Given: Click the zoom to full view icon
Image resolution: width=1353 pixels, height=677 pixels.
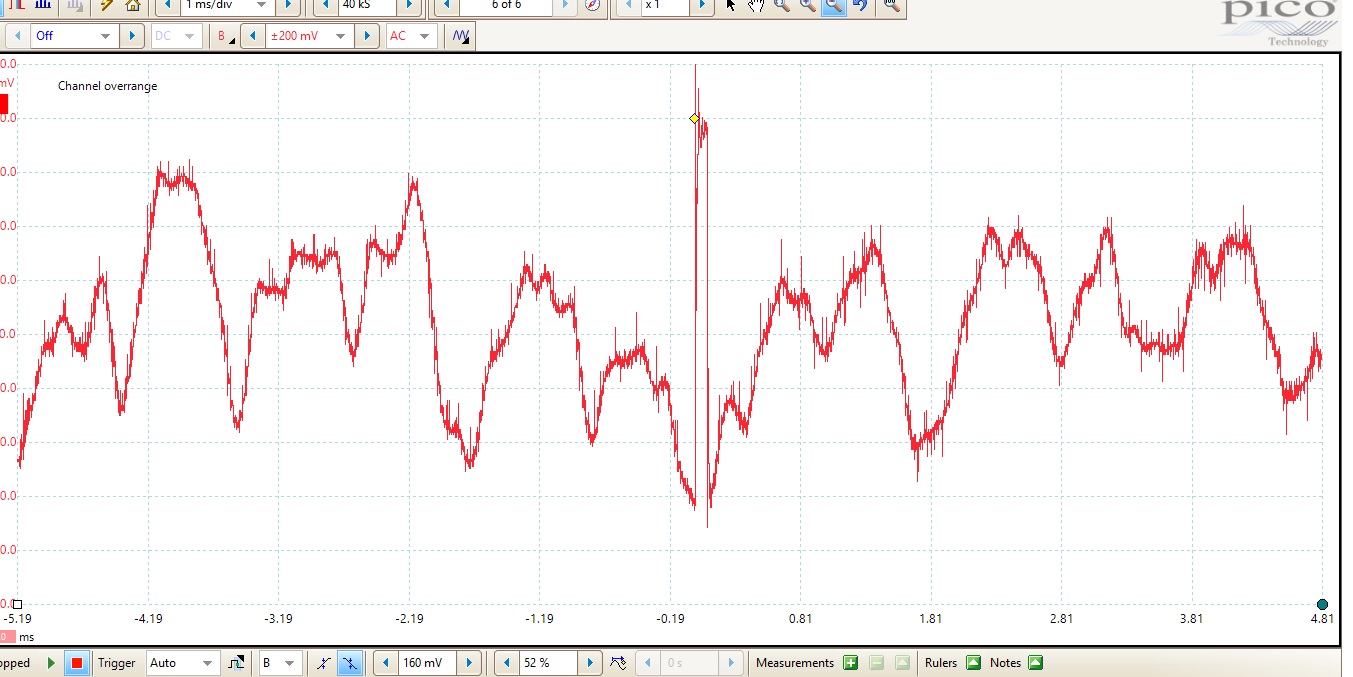Looking at the screenshot, I should (892, 5).
